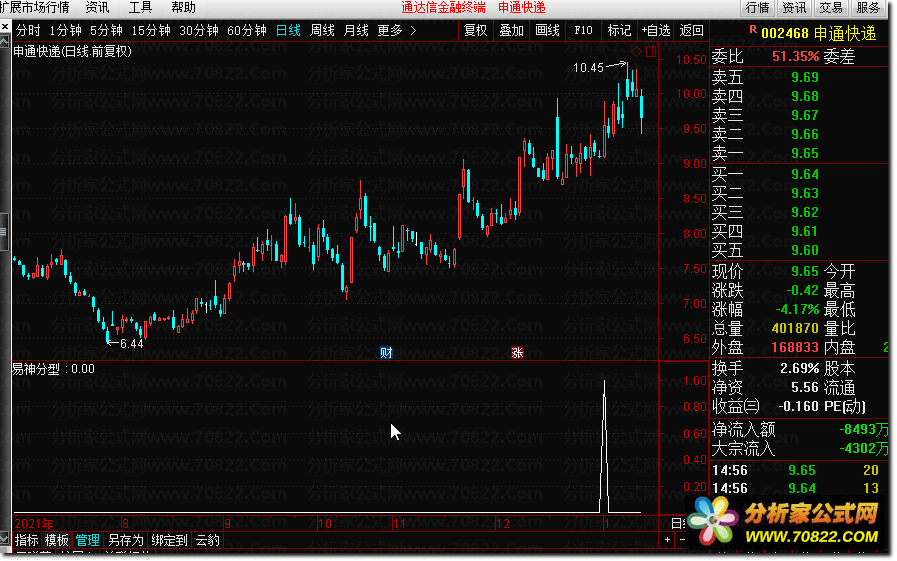Viewport: 897px width, 561px height.
Task: Click the 买一 9.64 bid row
Action: [x=765, y=174]
